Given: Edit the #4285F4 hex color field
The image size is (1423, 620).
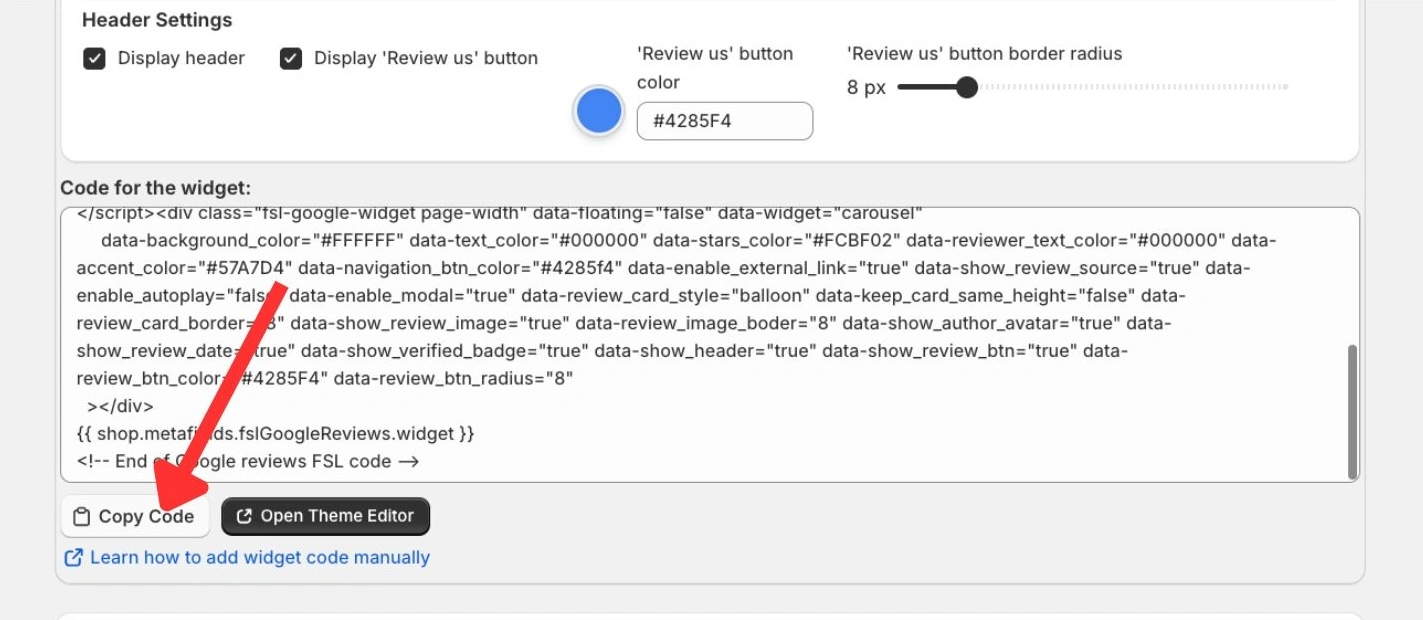Looking at the screenshot, I should click(x=725, y=121).
